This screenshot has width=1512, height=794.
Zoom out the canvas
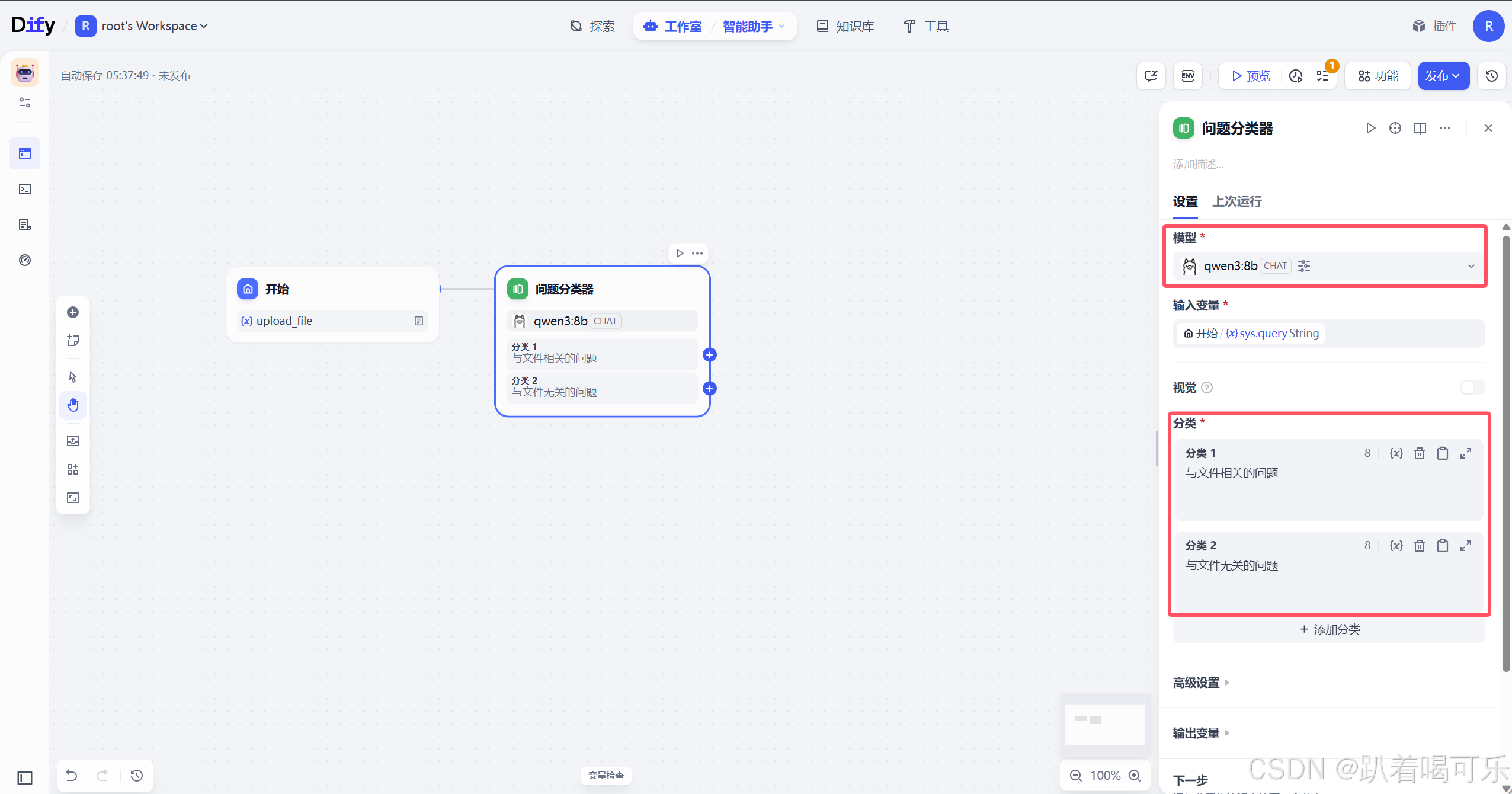tap(1076, 776)
